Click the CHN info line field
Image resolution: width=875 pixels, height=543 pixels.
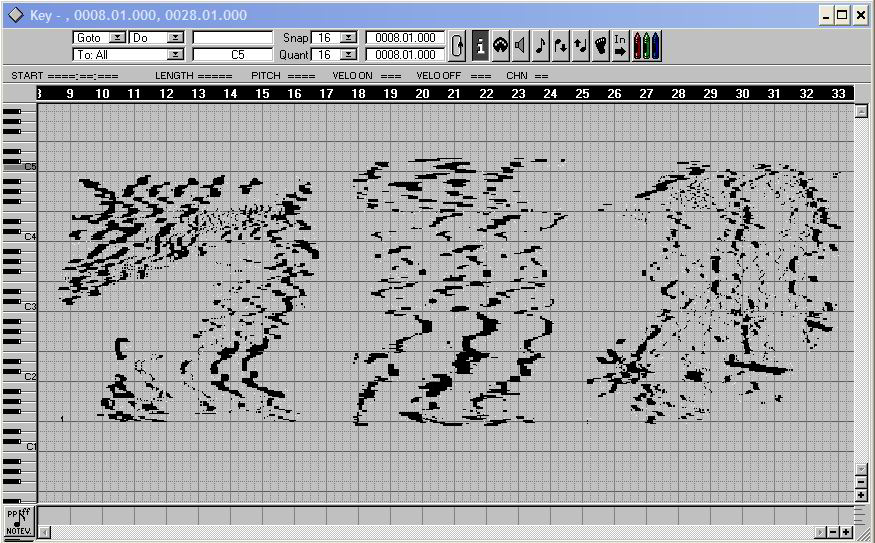coord(527,75)
